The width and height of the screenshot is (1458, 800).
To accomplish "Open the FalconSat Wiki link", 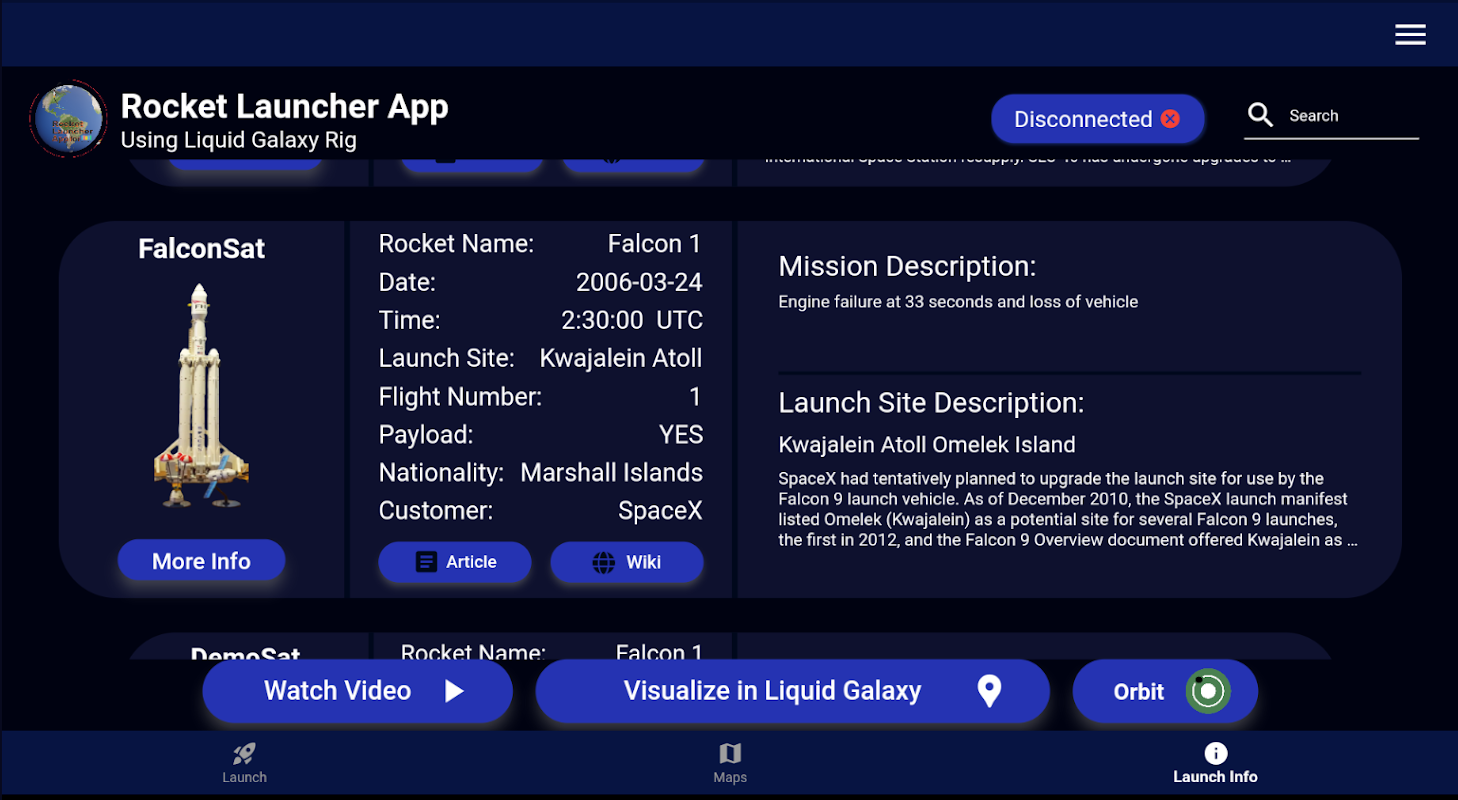I will 627,562.
